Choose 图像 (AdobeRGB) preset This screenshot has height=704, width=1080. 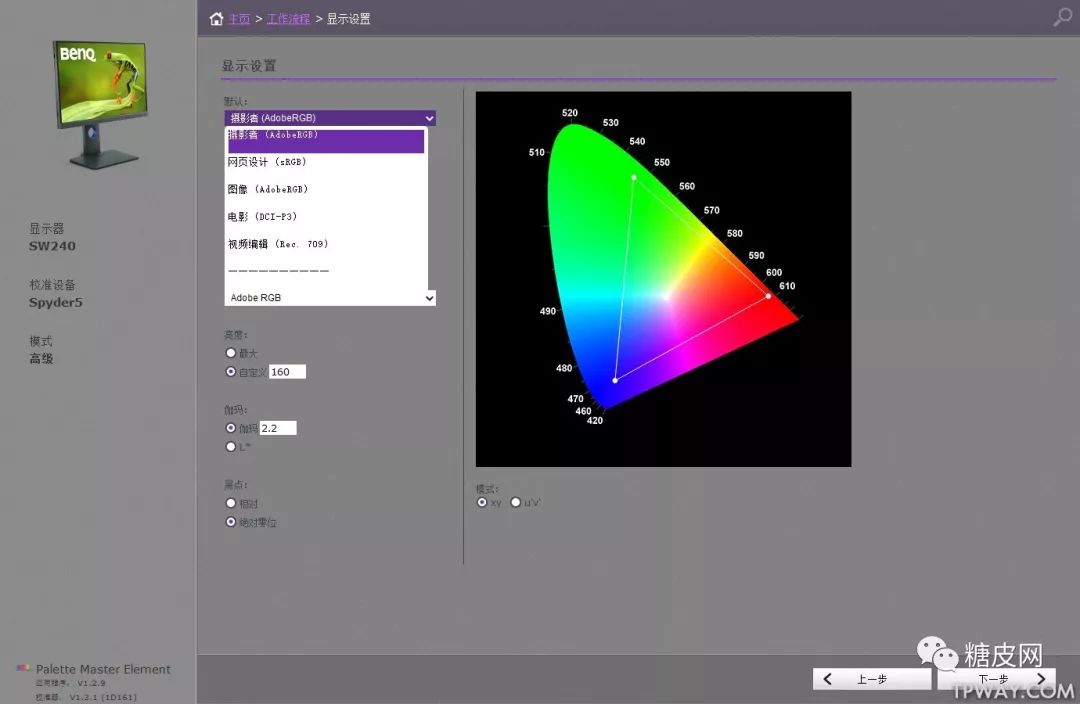coord(267,189)
